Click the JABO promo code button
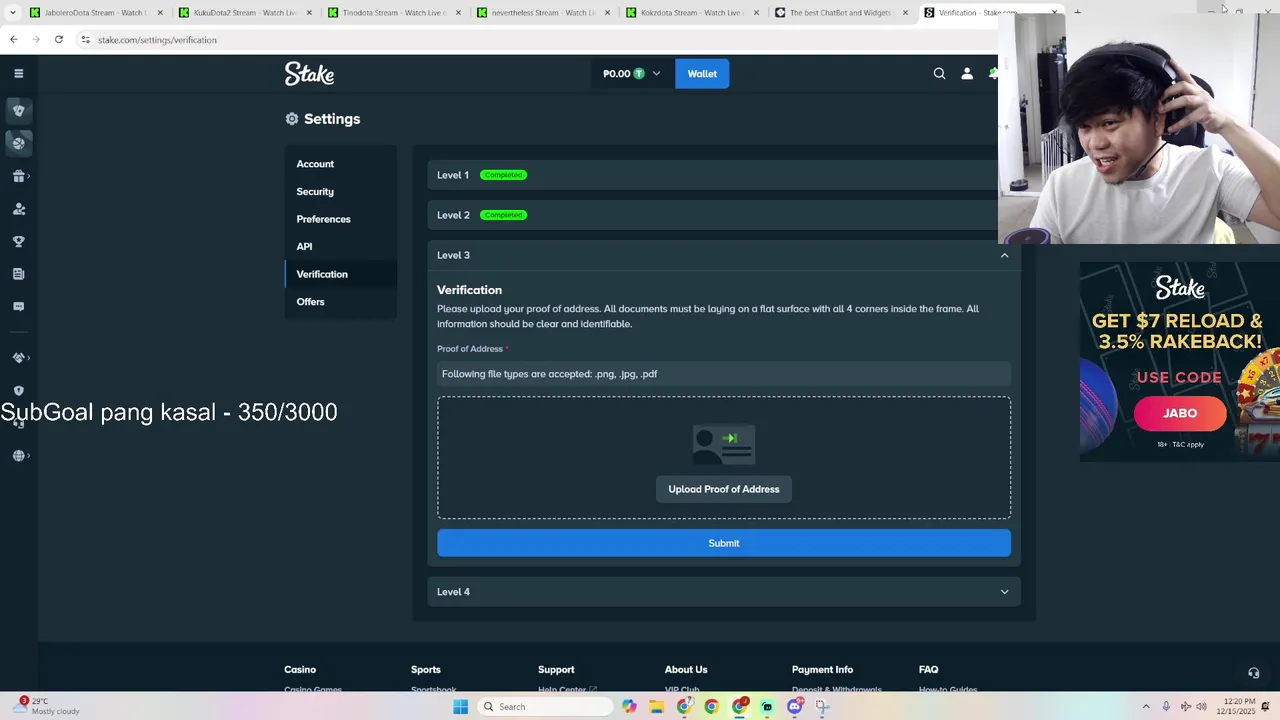This screenshot has width=1280, height=720. click(x=1180, y=413)
